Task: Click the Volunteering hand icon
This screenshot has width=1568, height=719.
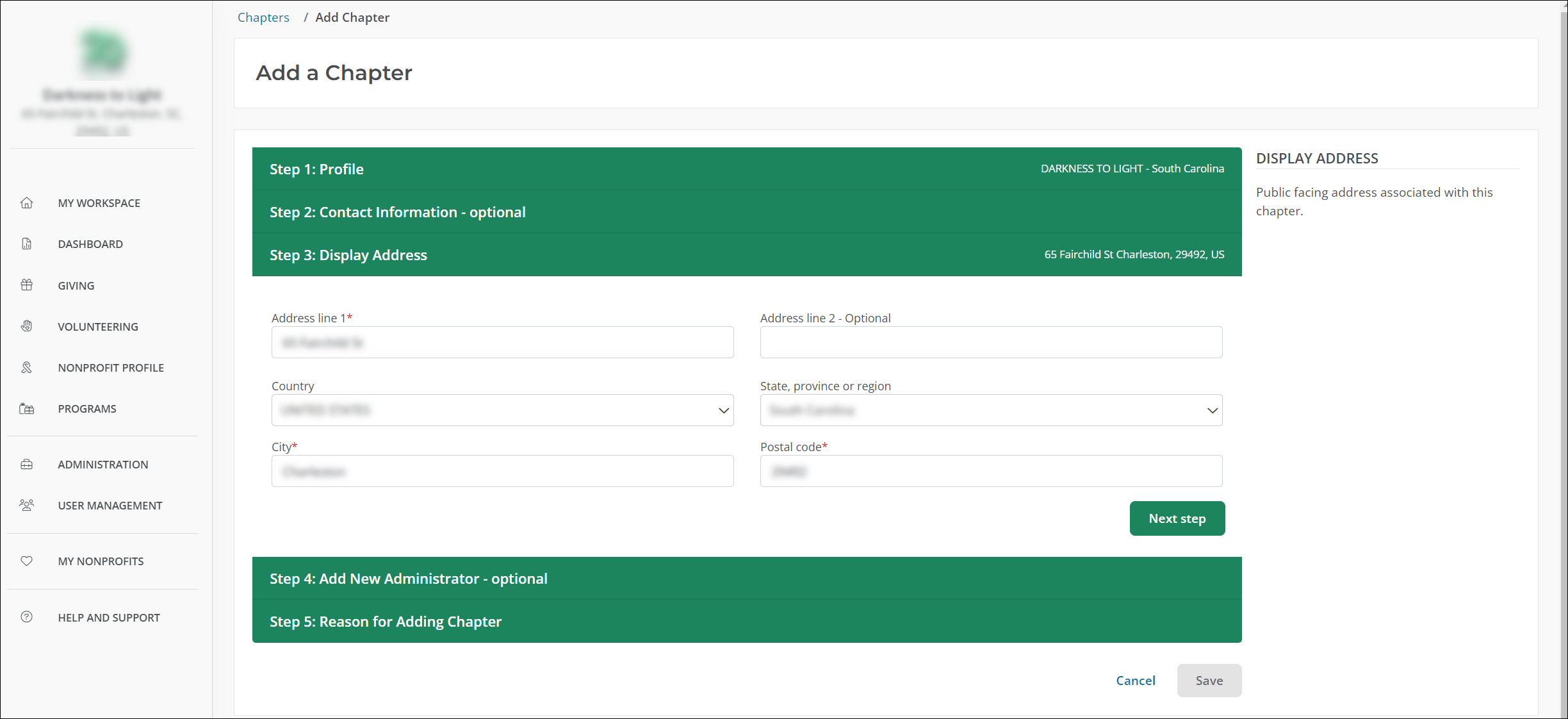Action: click(26, 326)
